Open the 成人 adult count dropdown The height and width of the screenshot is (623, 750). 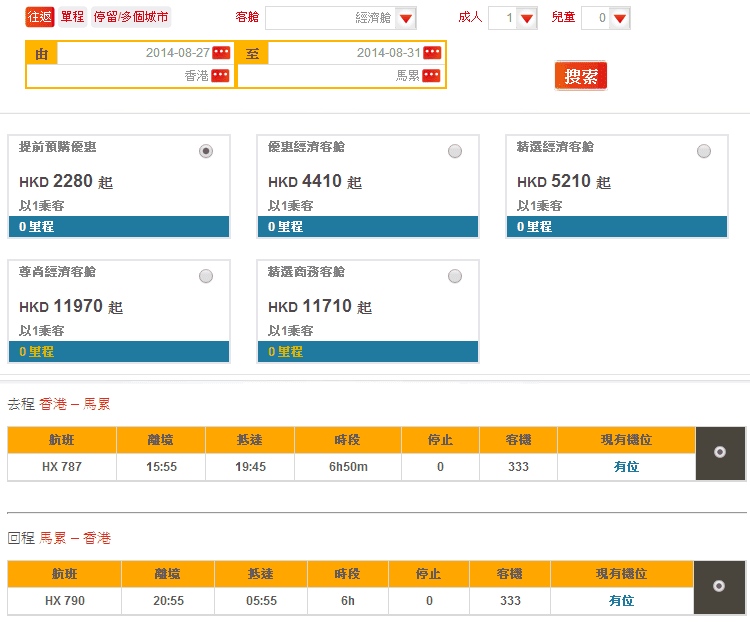(x=527, y=18)
